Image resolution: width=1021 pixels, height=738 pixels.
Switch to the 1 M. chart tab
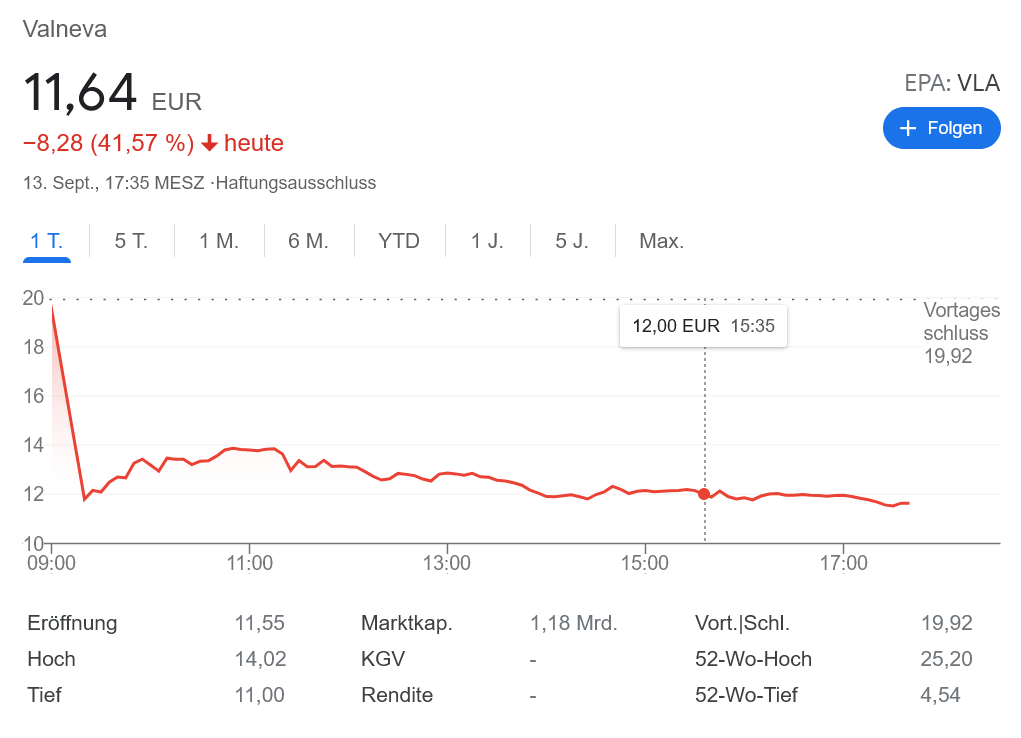point(219,241)
